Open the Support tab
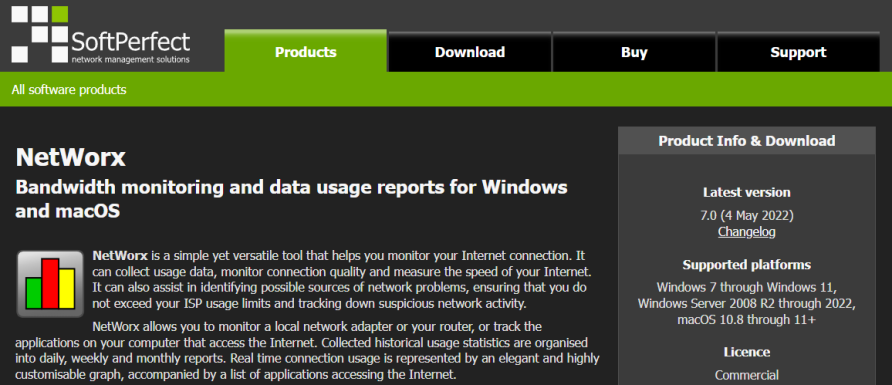Image resolution: width=892 pixels, height=385 pixels. pyautogui.click(x=798, y=52)
